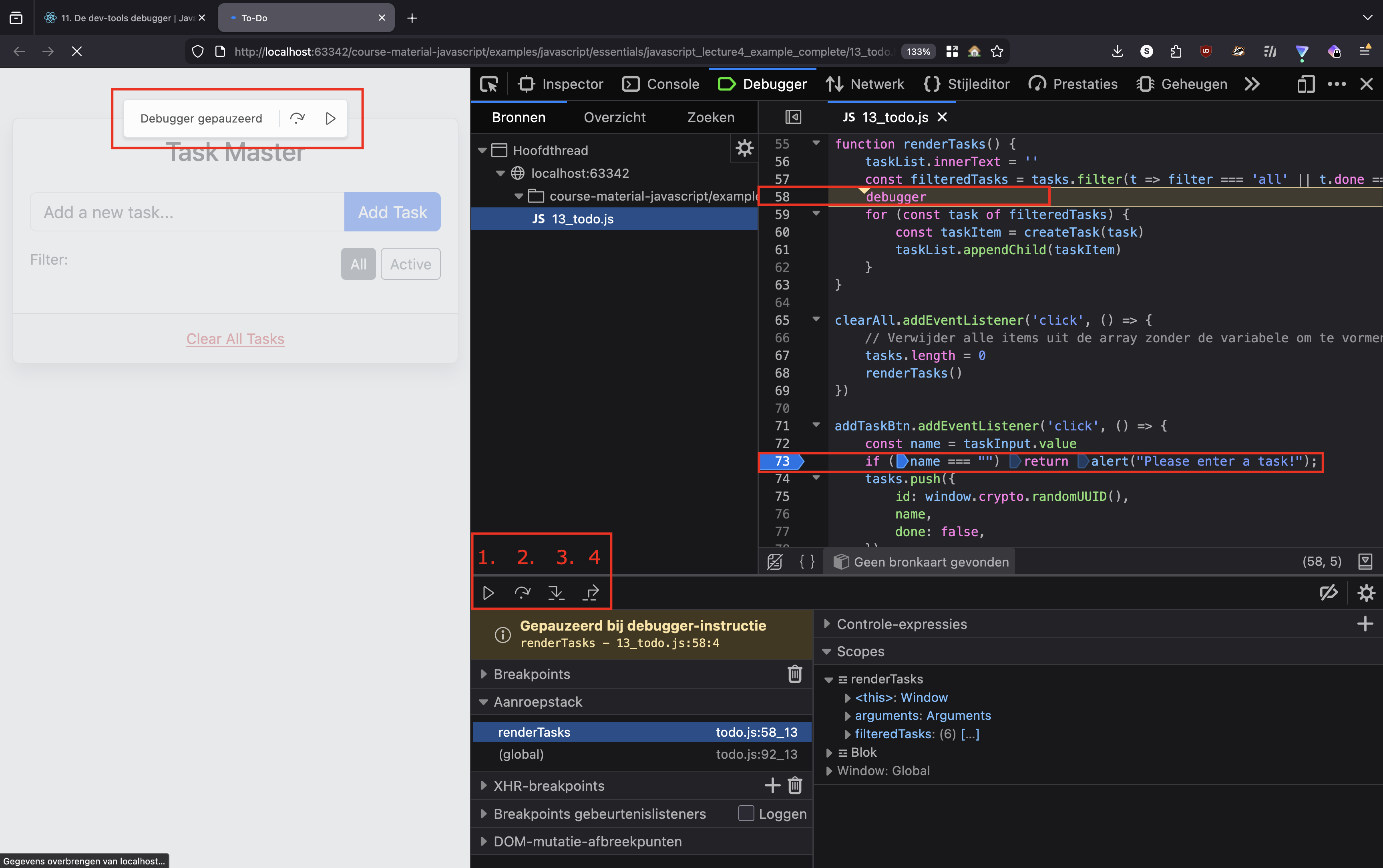Screen dimensions: 1383x868
Task: Open the Netwerk tab
Action: 864,84
